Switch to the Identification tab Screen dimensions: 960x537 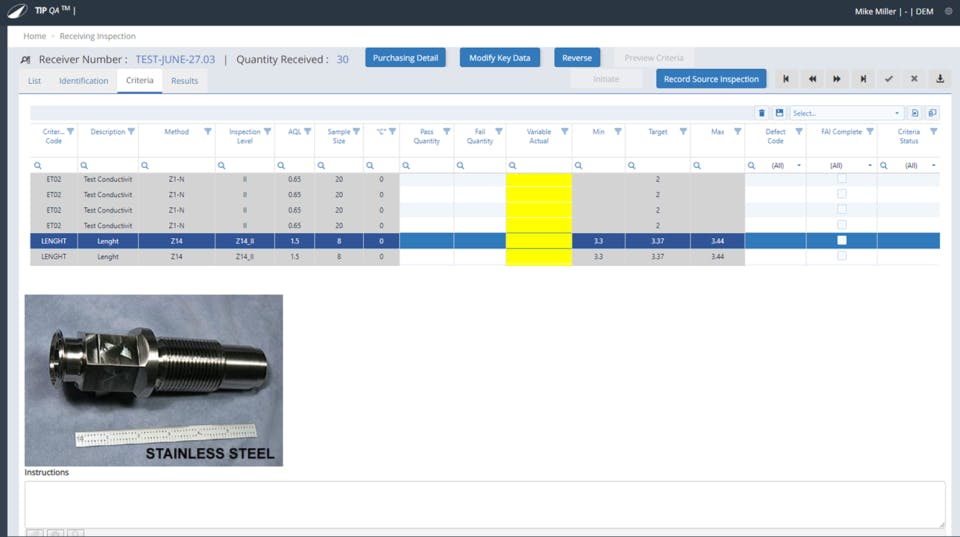83,81
